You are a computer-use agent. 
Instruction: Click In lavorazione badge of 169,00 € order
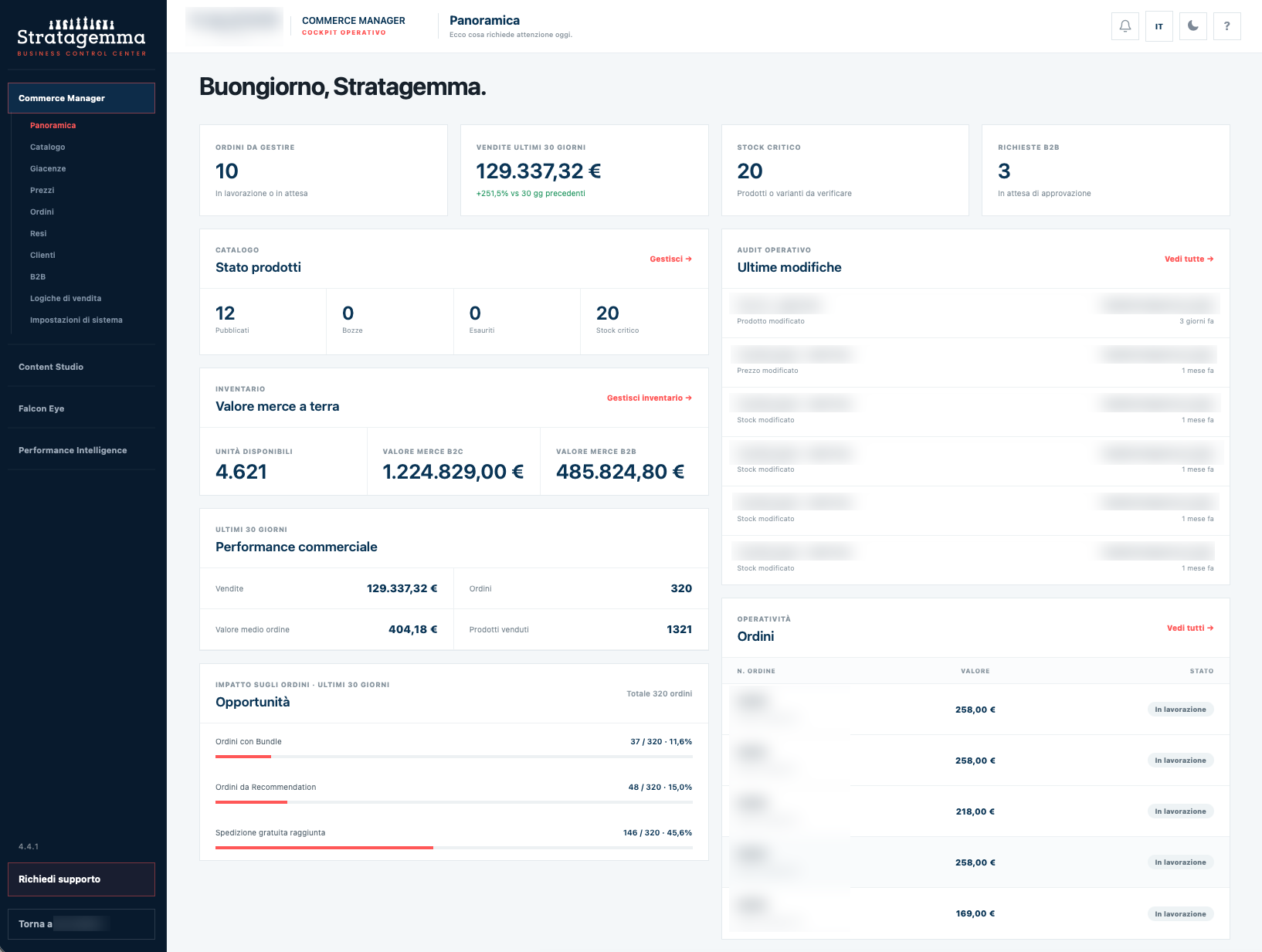click(1180, 914)
